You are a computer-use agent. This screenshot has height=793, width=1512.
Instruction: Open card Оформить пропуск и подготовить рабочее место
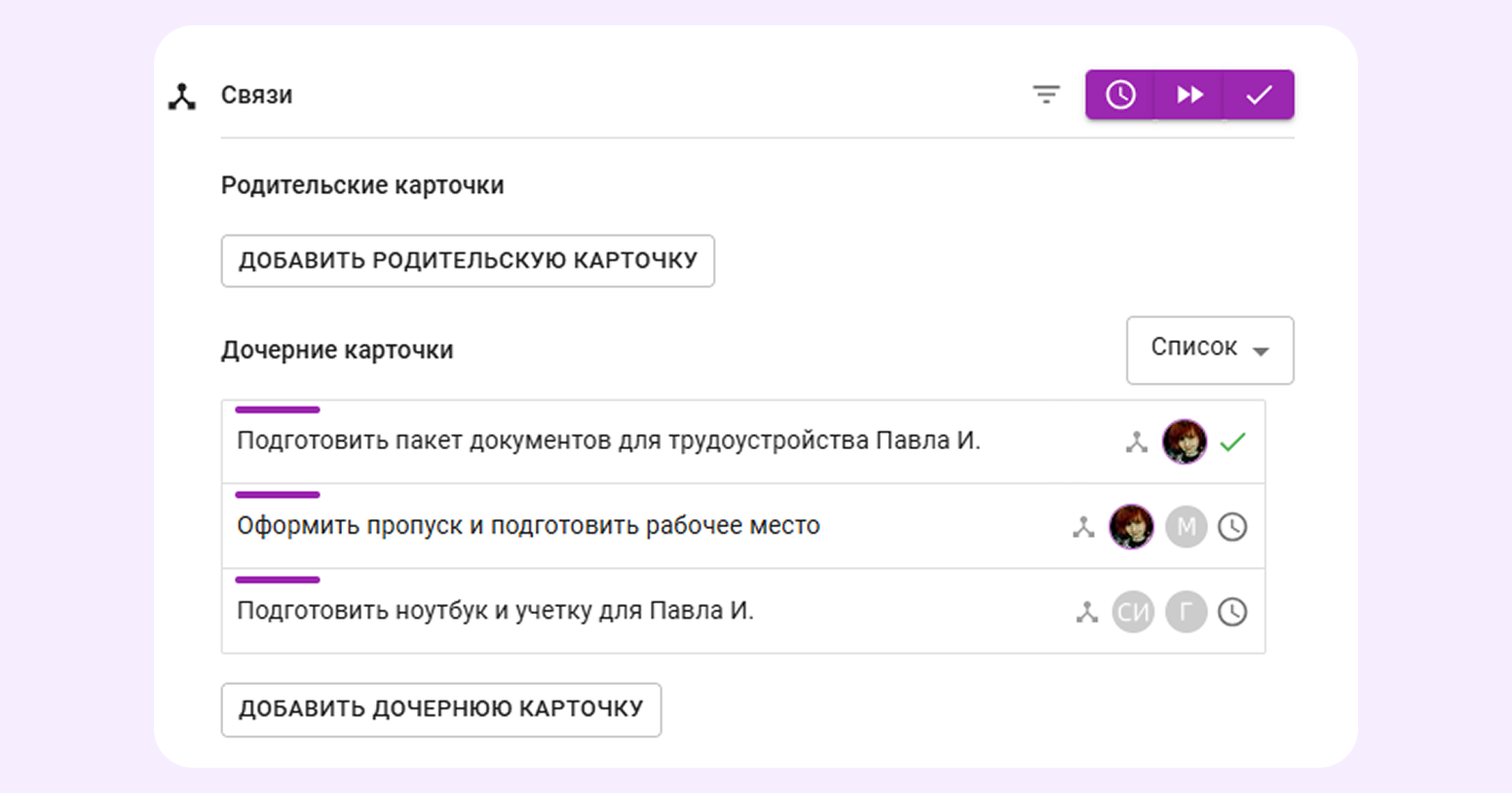(528, 526)
